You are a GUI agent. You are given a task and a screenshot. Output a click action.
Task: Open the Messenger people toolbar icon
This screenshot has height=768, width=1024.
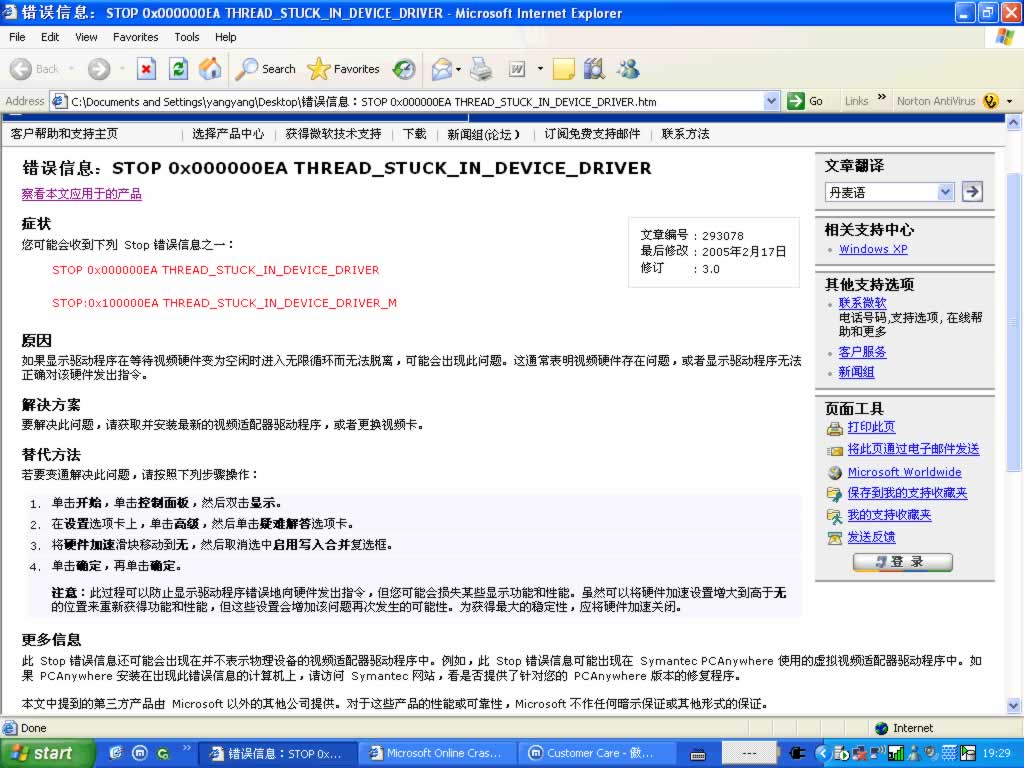point(628,69)
